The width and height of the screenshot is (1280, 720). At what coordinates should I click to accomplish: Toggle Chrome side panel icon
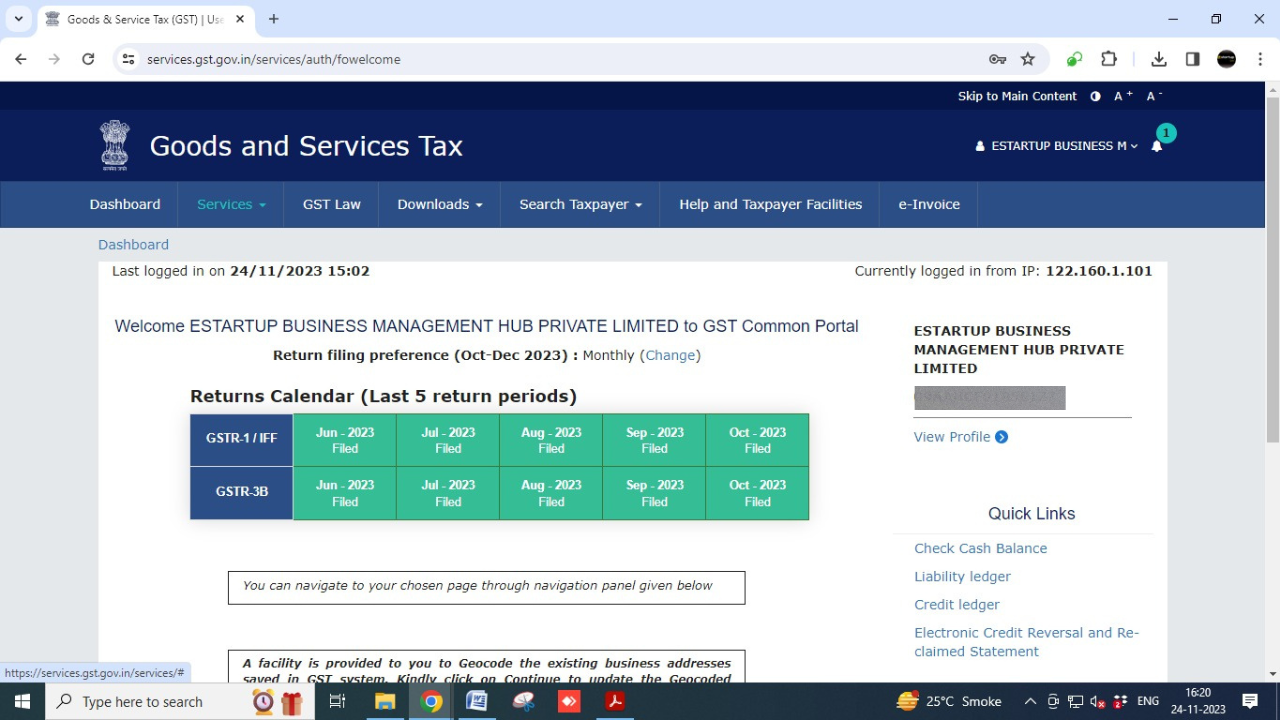tap(1193, 59)
